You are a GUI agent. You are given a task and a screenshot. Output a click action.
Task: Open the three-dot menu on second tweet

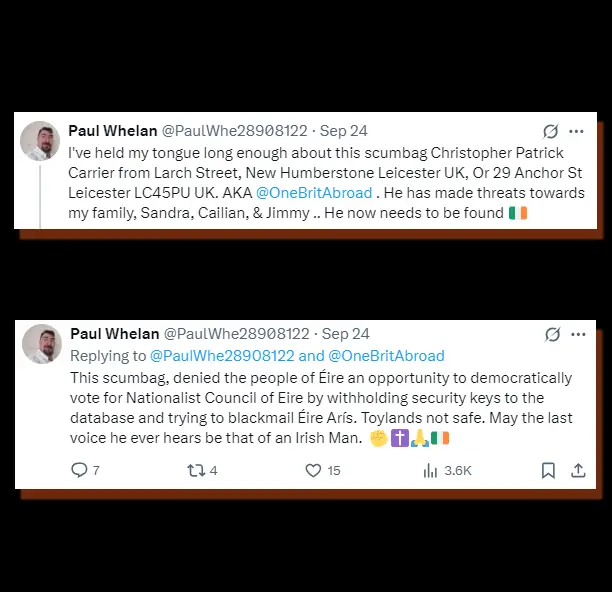tap(578, 334)
